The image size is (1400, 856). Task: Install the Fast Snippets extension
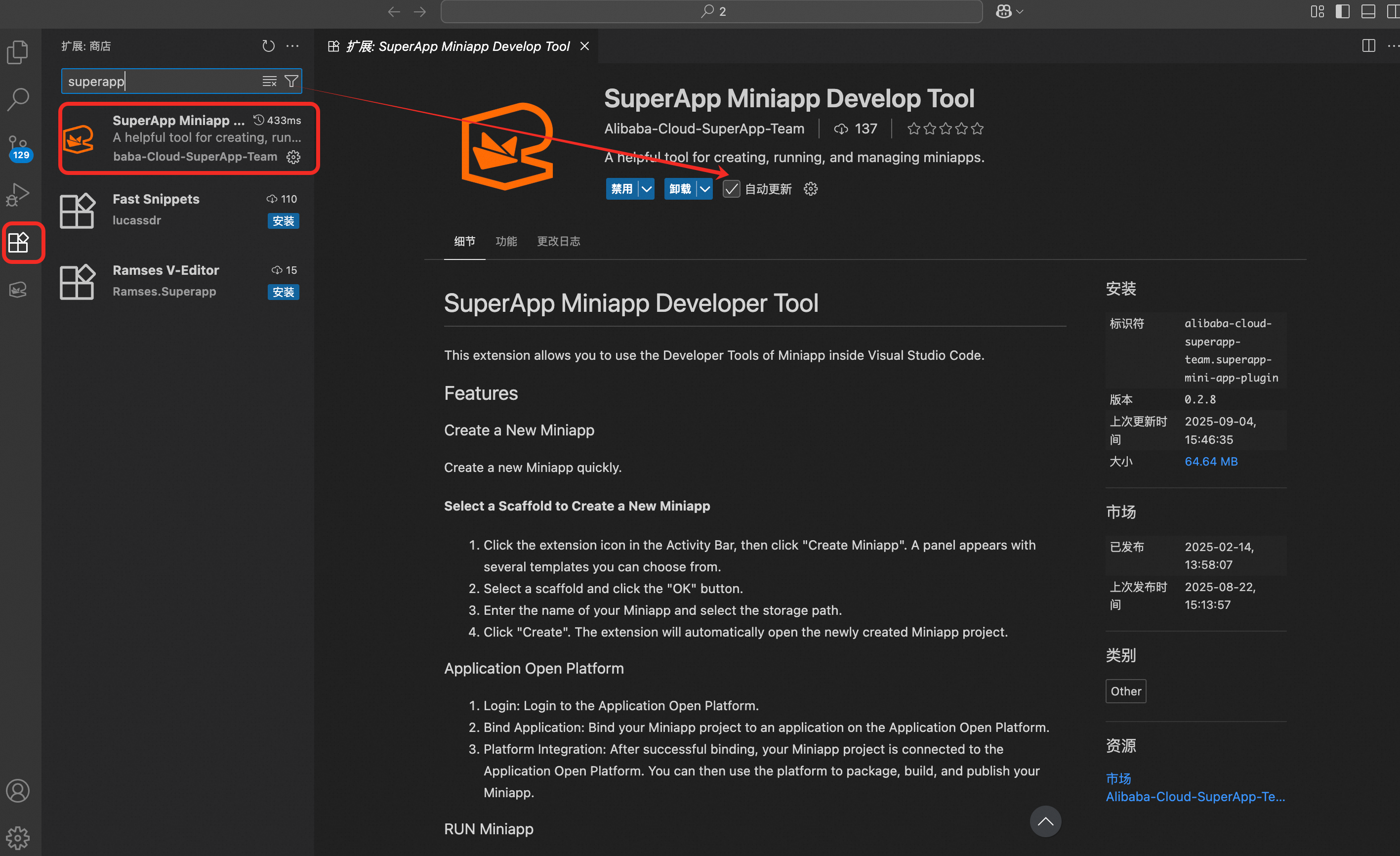click(283, 220)
